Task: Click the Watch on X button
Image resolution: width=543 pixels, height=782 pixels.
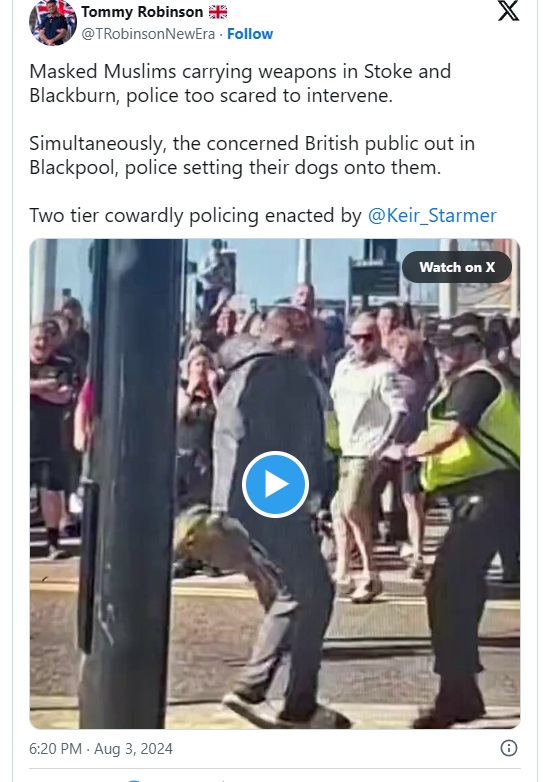Action: [457, 267]
